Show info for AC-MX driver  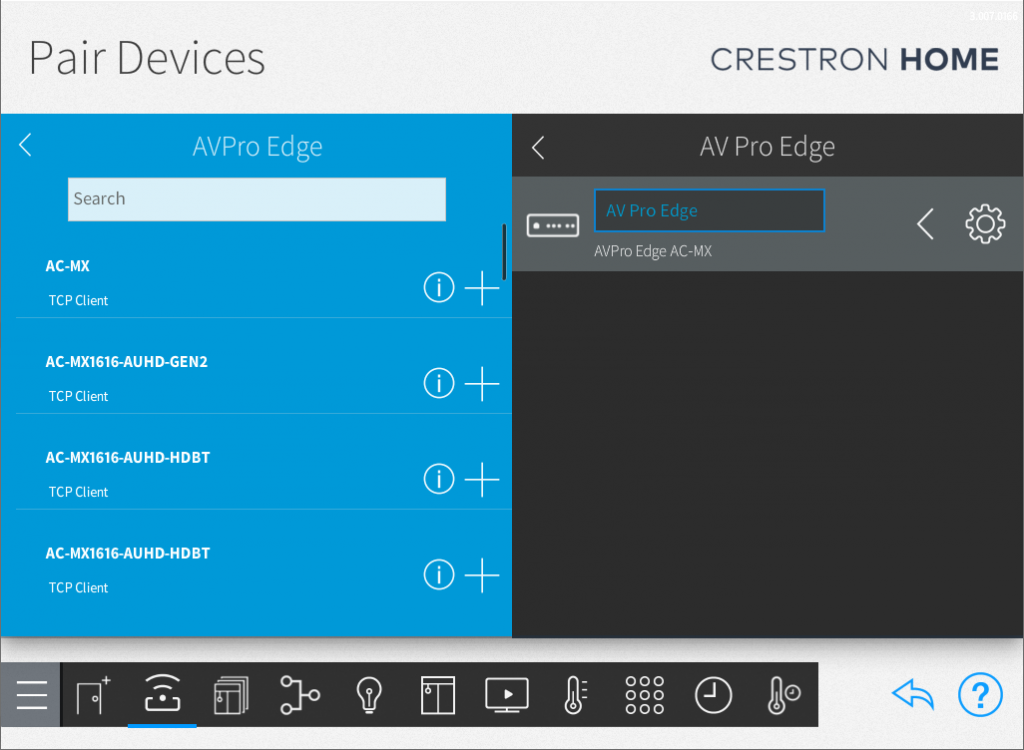(x=439, y=287)
